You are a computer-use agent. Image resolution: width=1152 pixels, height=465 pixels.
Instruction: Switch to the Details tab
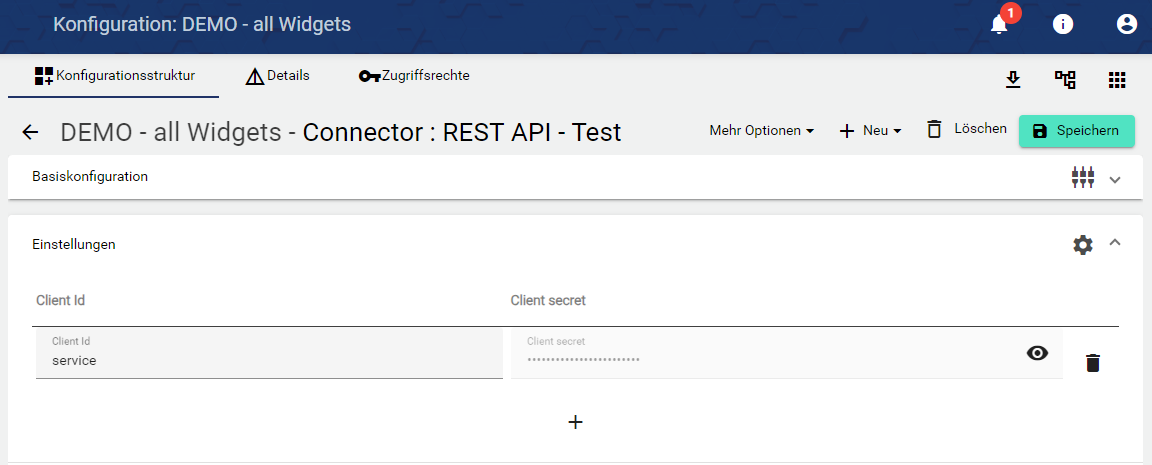click(x=278, y=76)
